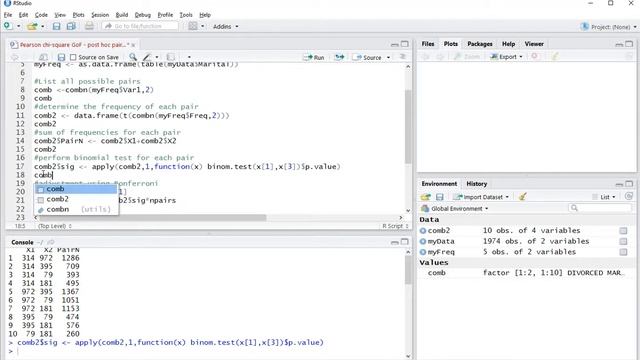Screen dimensions: 640x360
Task: Open the Session menu
Action: (100, 15)
